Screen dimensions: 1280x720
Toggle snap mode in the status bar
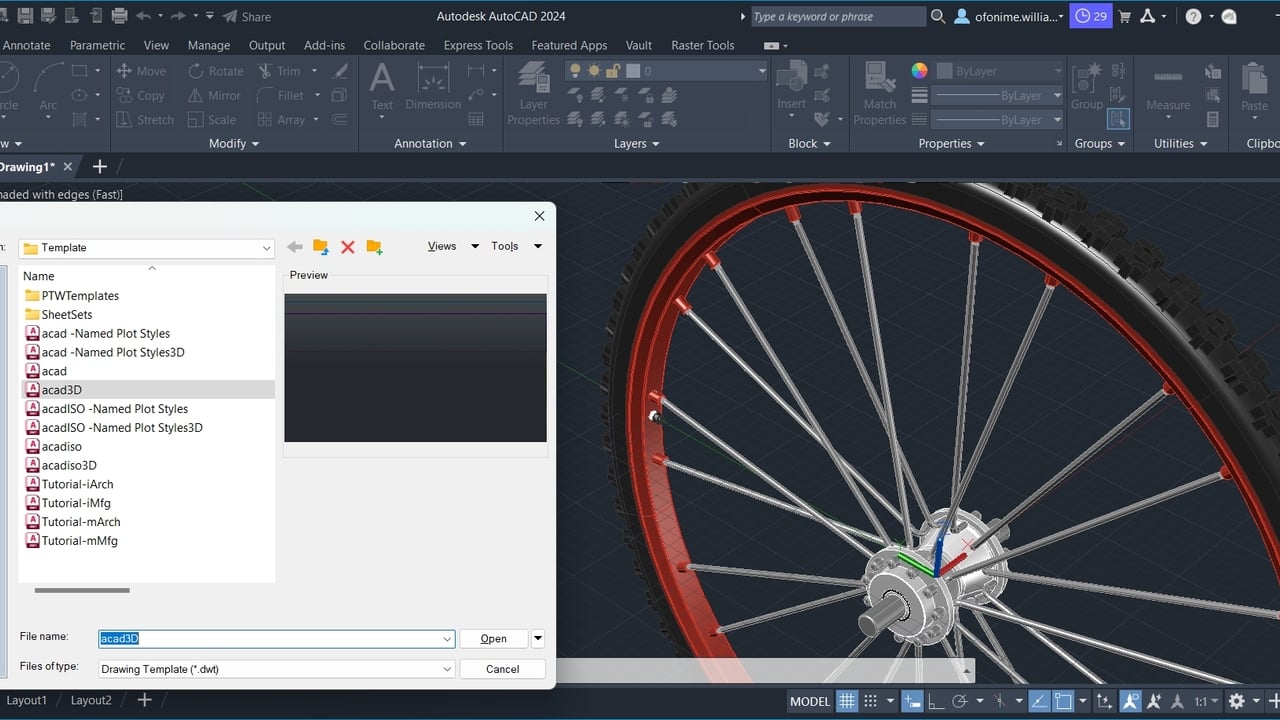(x=871, y=700)
